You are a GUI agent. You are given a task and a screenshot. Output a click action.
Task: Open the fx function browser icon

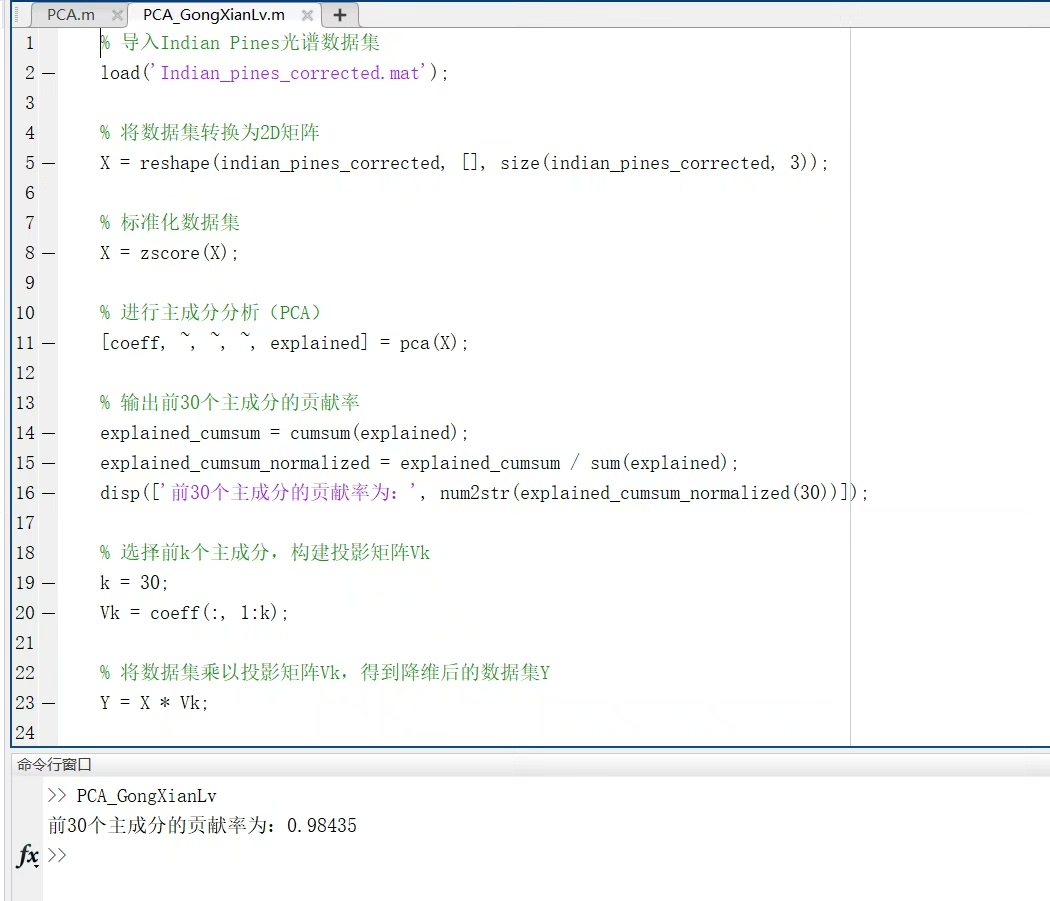(27, 855)
